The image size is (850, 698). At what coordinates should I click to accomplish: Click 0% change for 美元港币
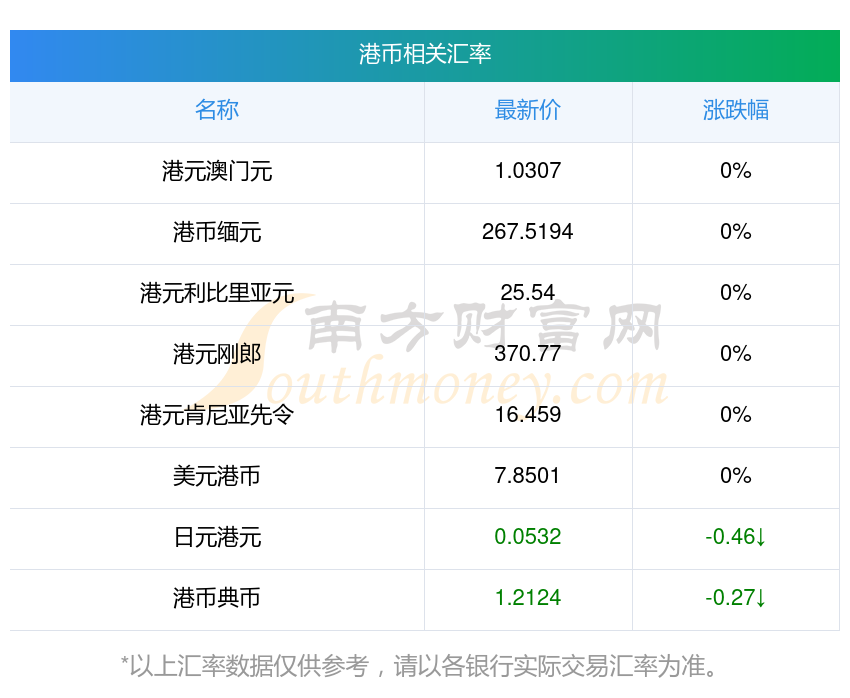pos(736,475)
